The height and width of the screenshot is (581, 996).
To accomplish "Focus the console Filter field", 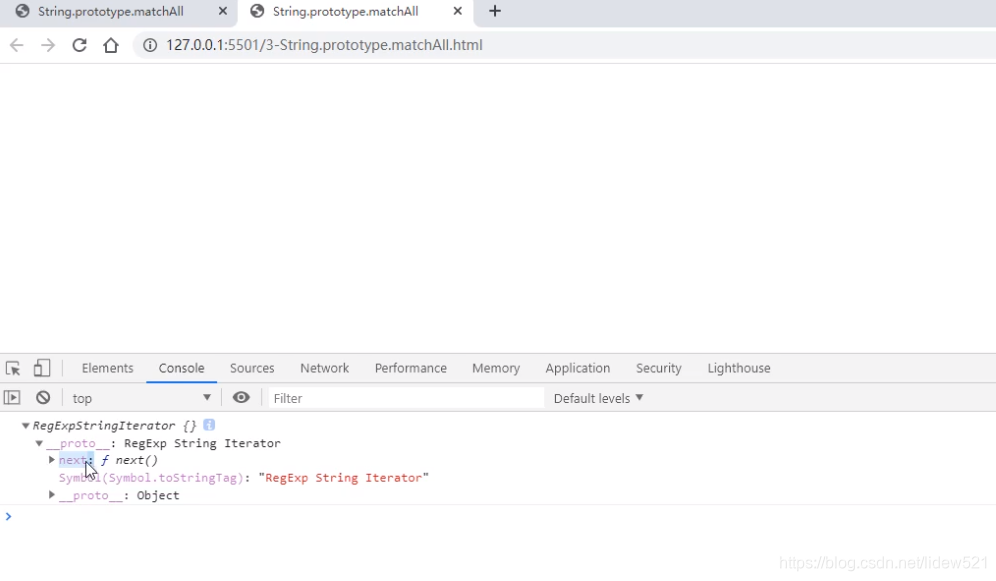I will click(406, 398).
